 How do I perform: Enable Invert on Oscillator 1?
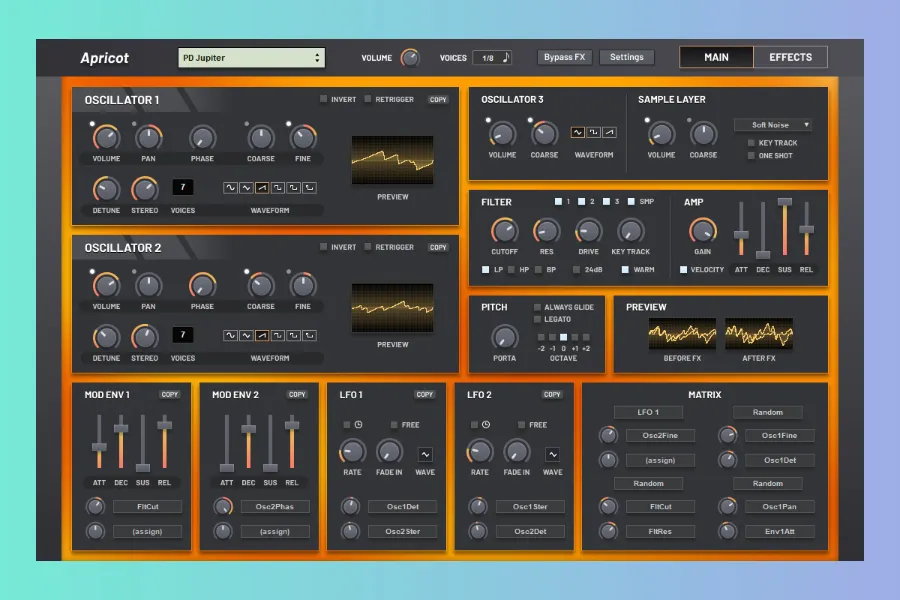[324, 99]
